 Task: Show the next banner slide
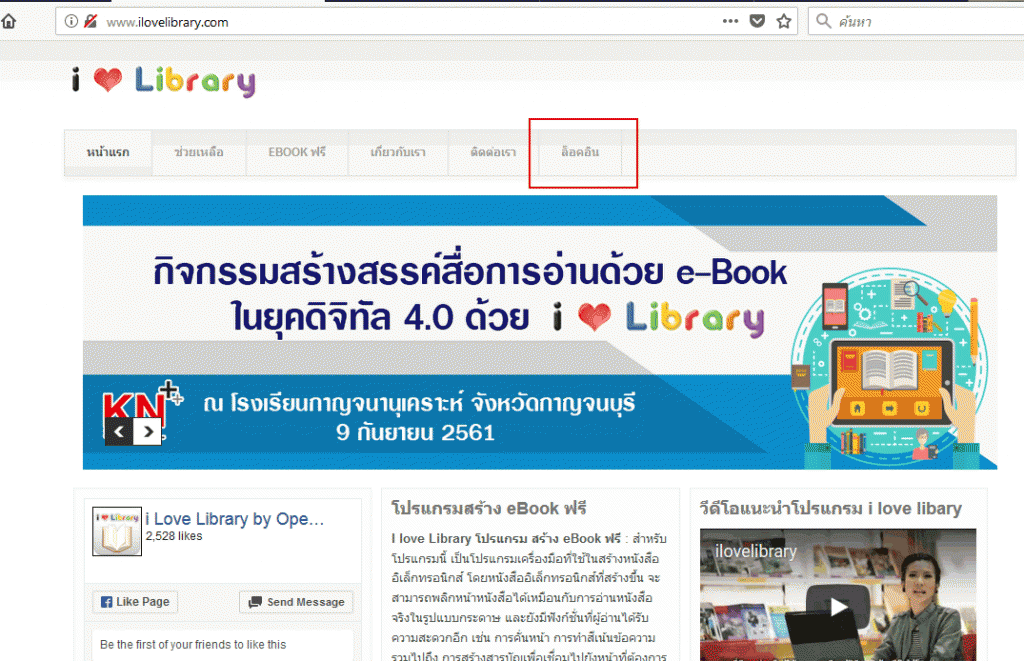point(148,432)
